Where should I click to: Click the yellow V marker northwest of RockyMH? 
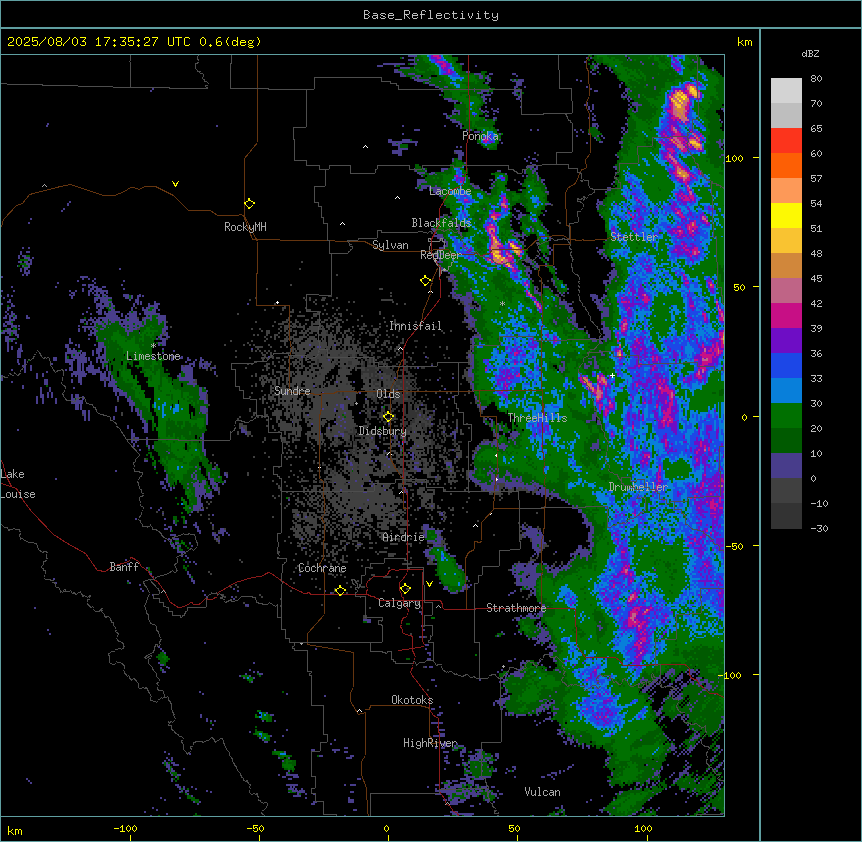[x=175, y=184]
